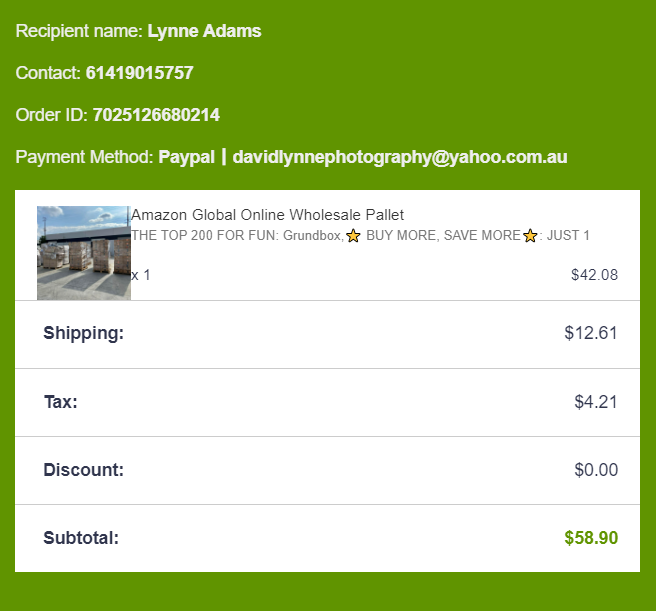
Task: Click the tax amount $4.21
Action: coord(596,402)
